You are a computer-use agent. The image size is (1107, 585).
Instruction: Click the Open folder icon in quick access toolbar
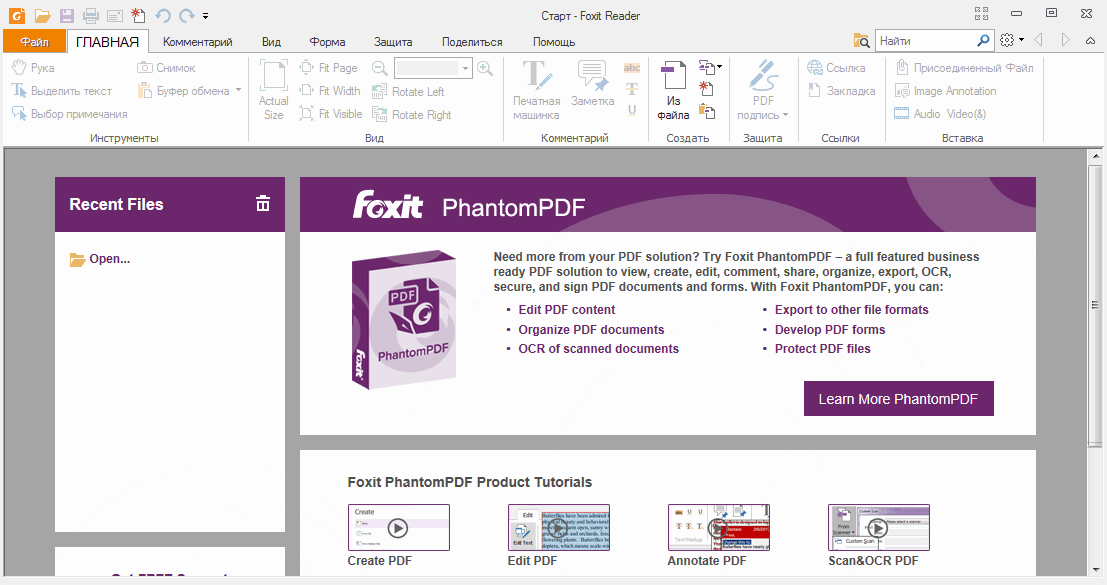coord(42,15)
